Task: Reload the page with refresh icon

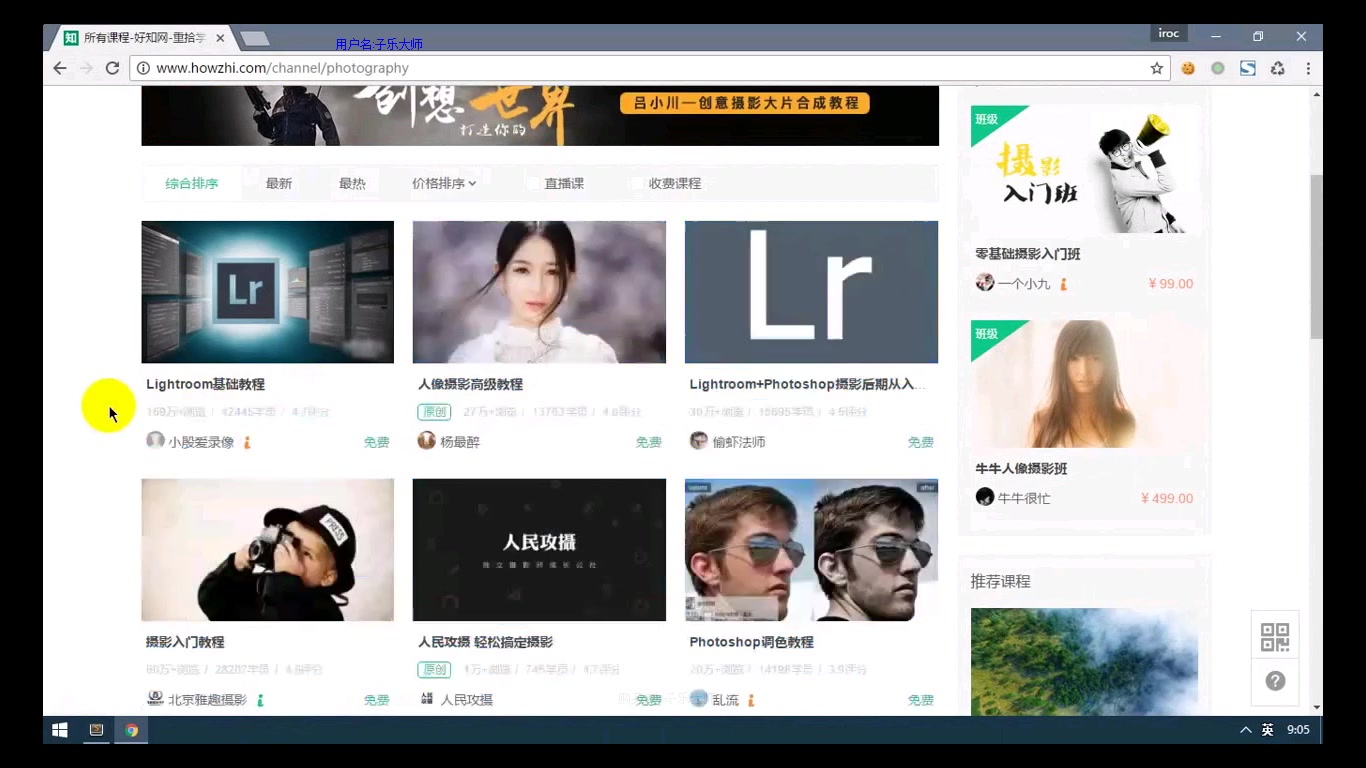Action: [x=112, y=68]
